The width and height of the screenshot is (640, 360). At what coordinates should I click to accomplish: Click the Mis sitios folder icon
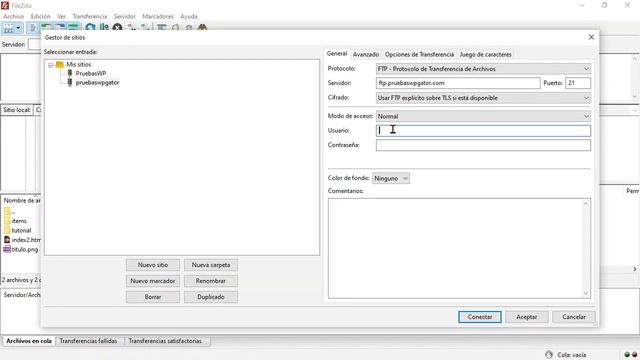pos(60,64)
